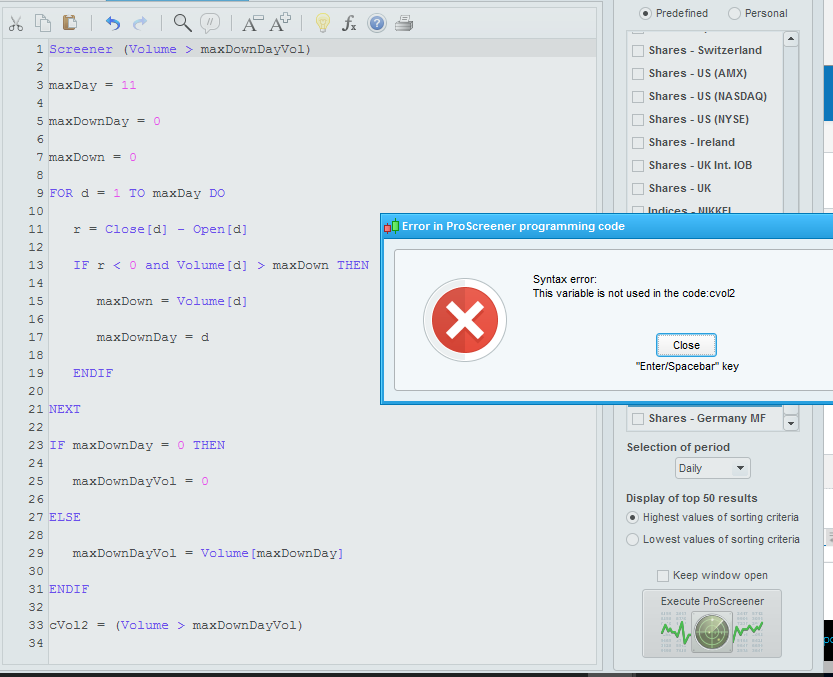Open help with the question mark icon
833x677 pixels.
click(x=377, y=23)
